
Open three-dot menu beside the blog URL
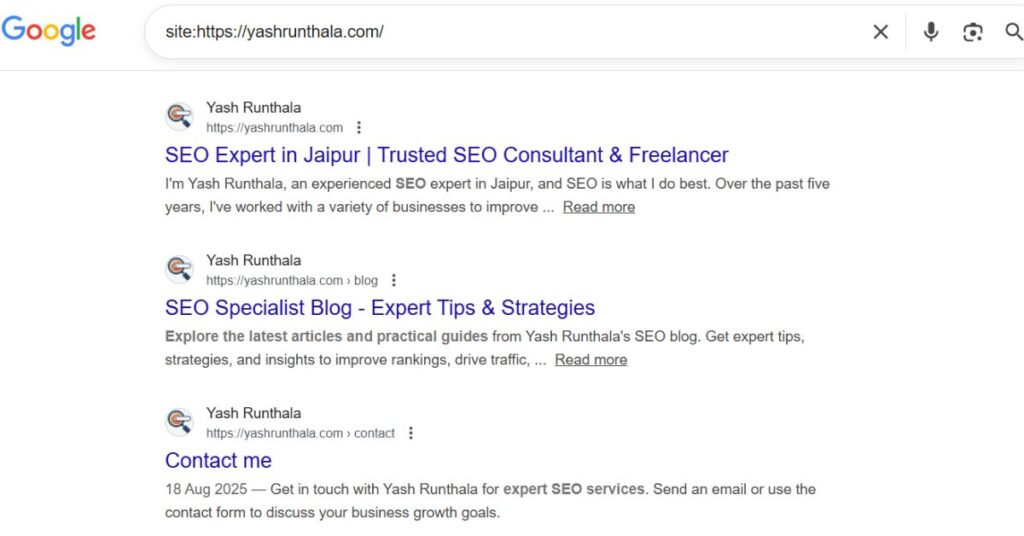(394, 280)
